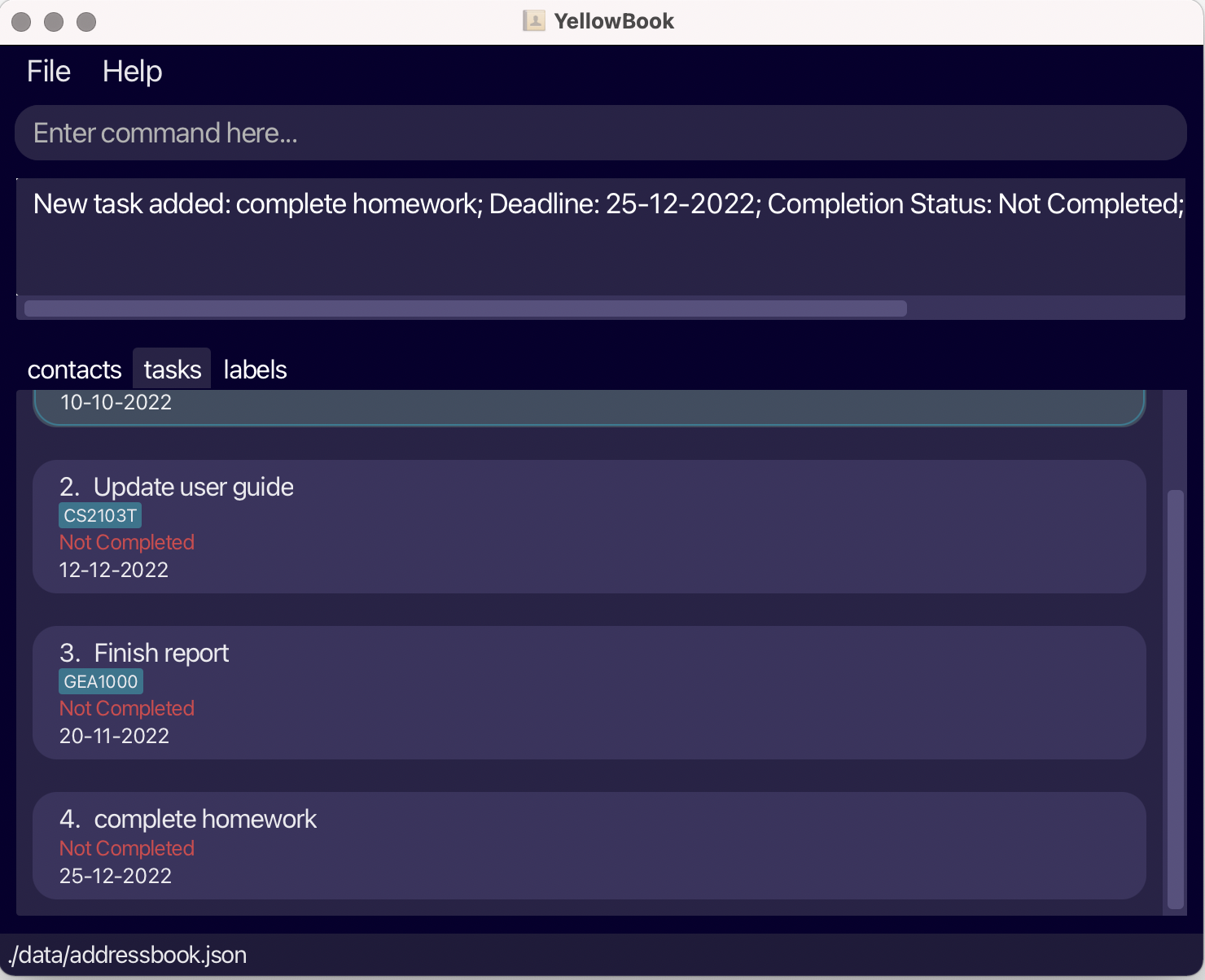Viewport: 1205px width, 980px height.
Task: Click the Enter command here input field
Action: click(x=601, y=133)
